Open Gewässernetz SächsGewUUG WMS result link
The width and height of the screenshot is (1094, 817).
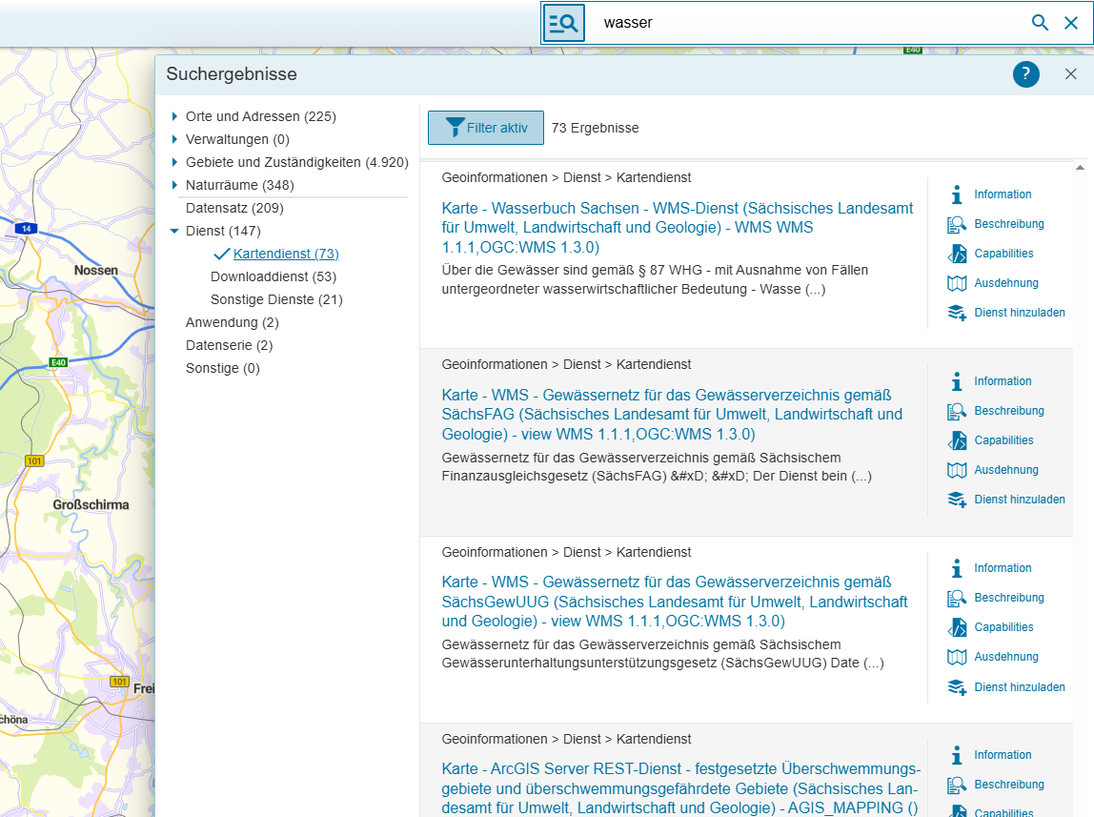coord(675,601)
